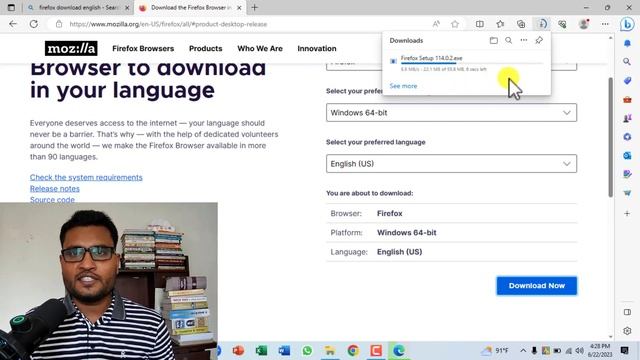Open WhatsApp from the taskbar

click(x=307, y=351)
